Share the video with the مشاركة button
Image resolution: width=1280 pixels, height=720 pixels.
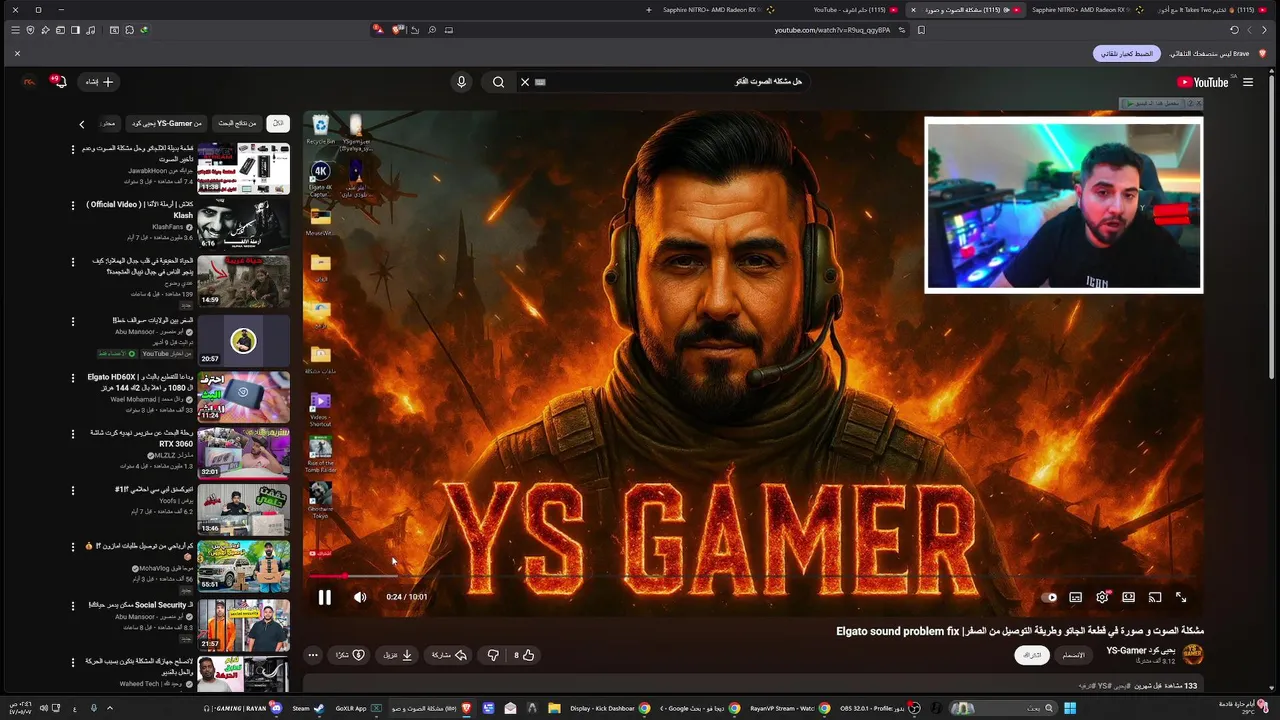(x=449, y=655)
